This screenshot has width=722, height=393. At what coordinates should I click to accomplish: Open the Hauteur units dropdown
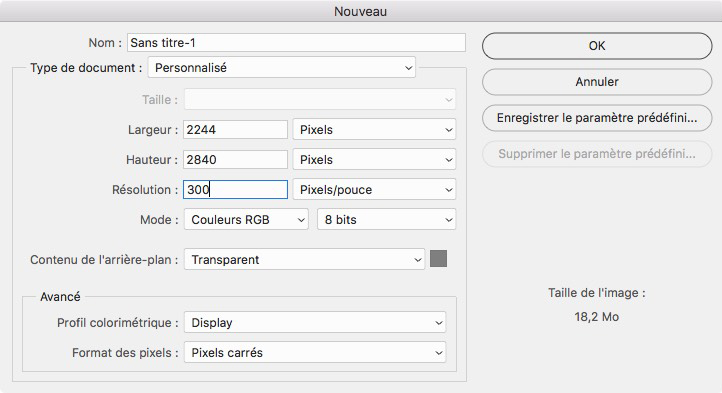[x=374, y=160]
